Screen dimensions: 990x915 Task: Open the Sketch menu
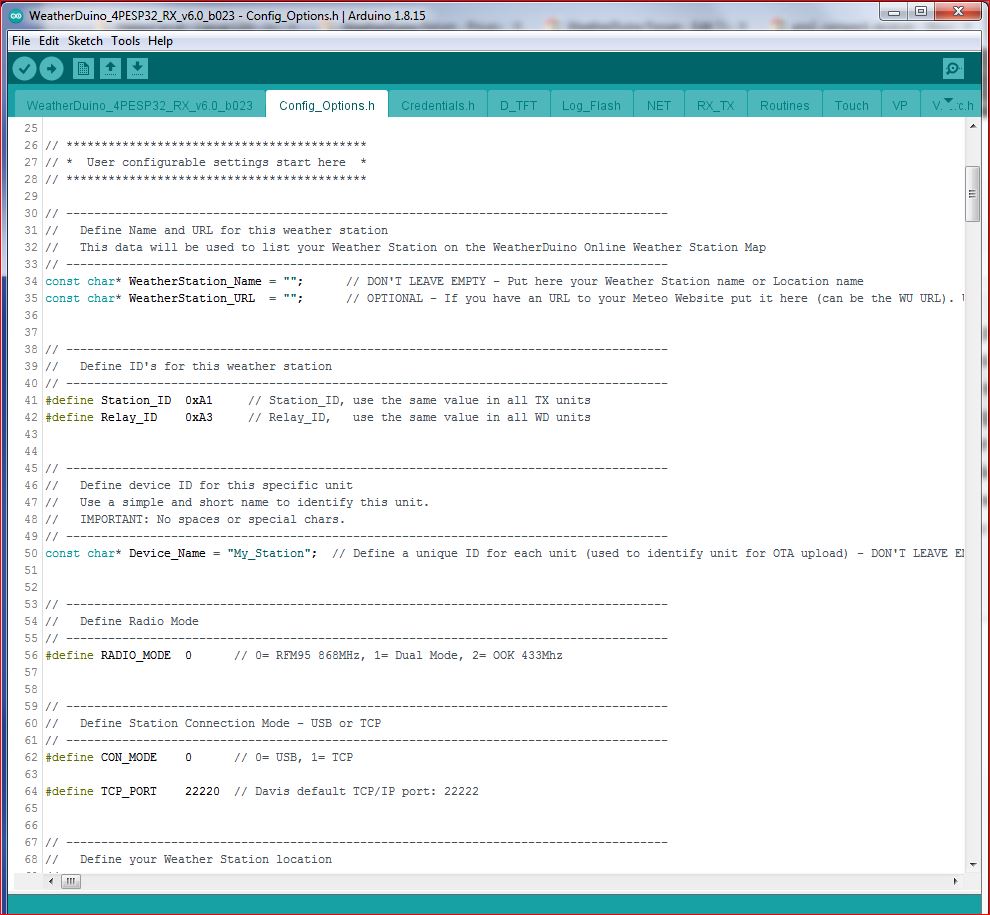85,41
